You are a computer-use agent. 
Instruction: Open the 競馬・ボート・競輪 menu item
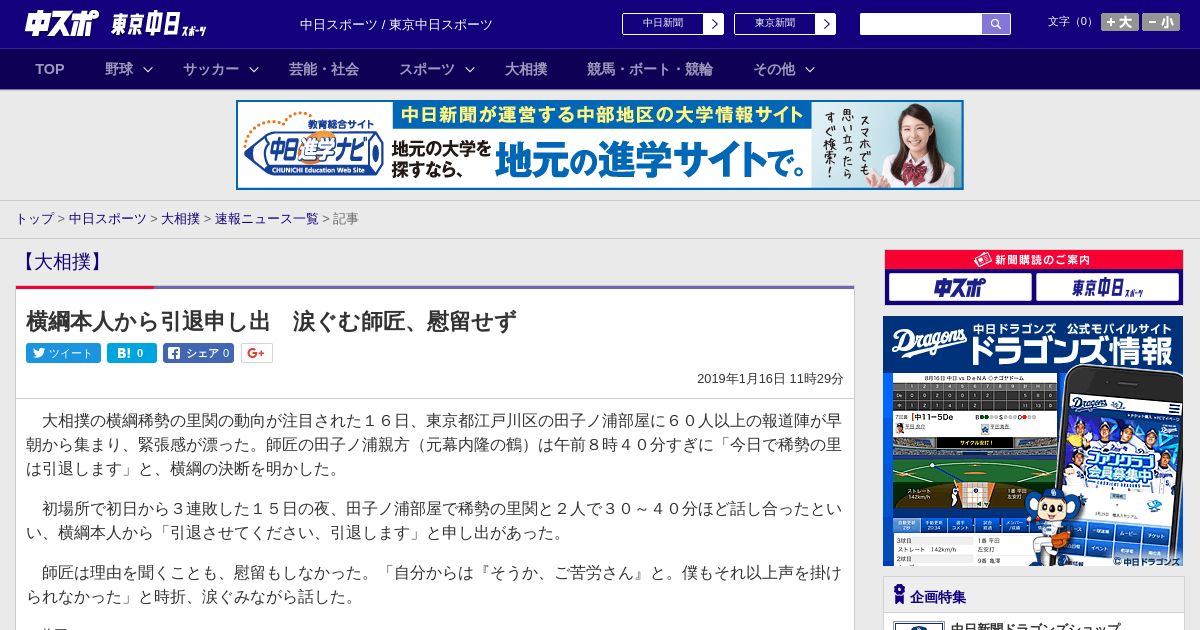click(650, 69)
